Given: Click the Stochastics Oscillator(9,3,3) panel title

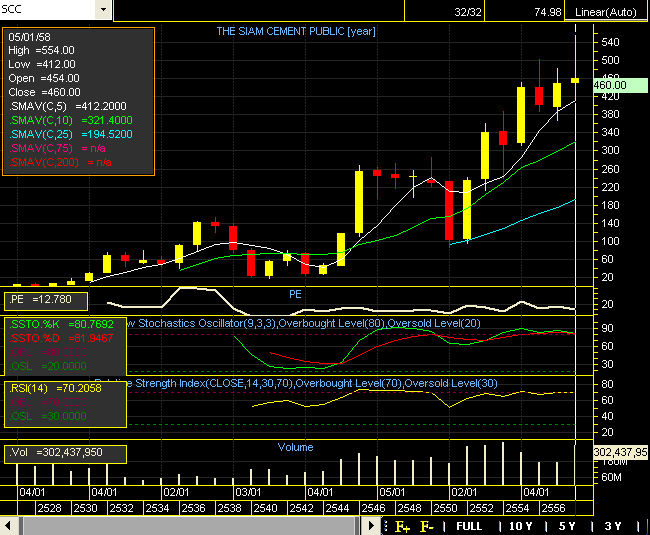Looking at the screenshot, I should pyautogui.click(x=305, y=323).
